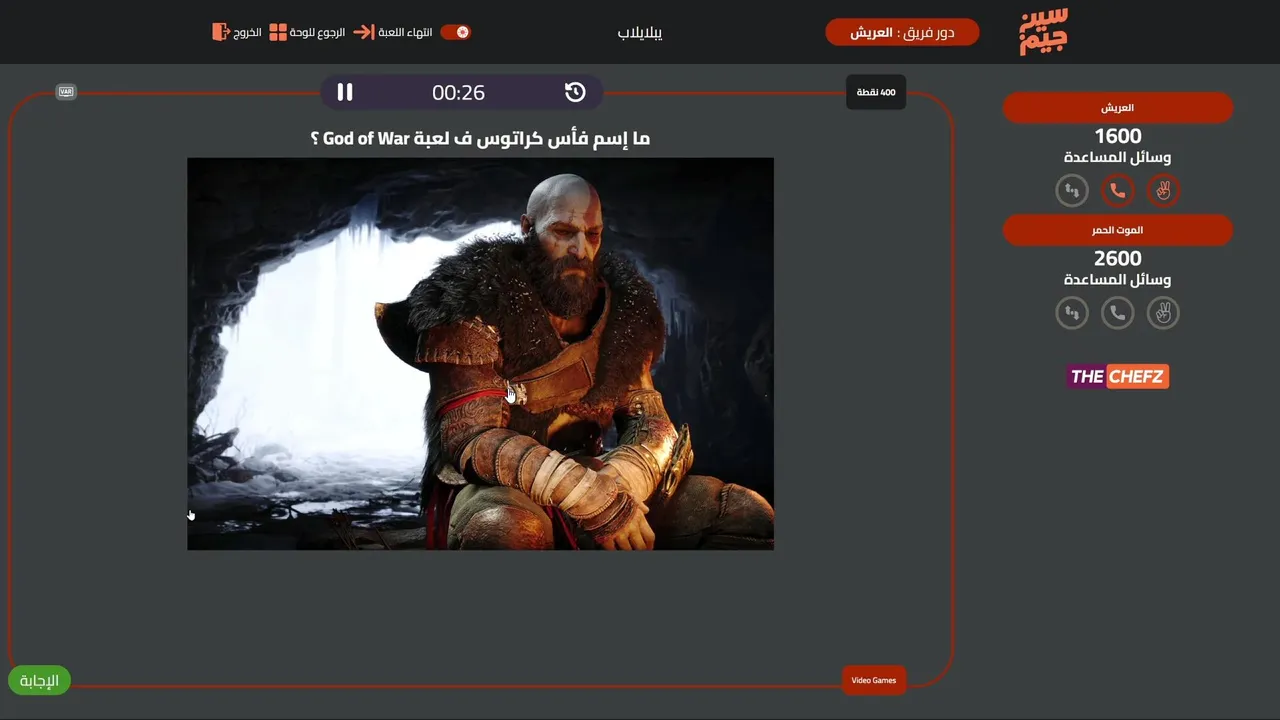Use الموت الحمر team's swap arrows lifeline
1280x720 pixels.
coord(1072,313)
